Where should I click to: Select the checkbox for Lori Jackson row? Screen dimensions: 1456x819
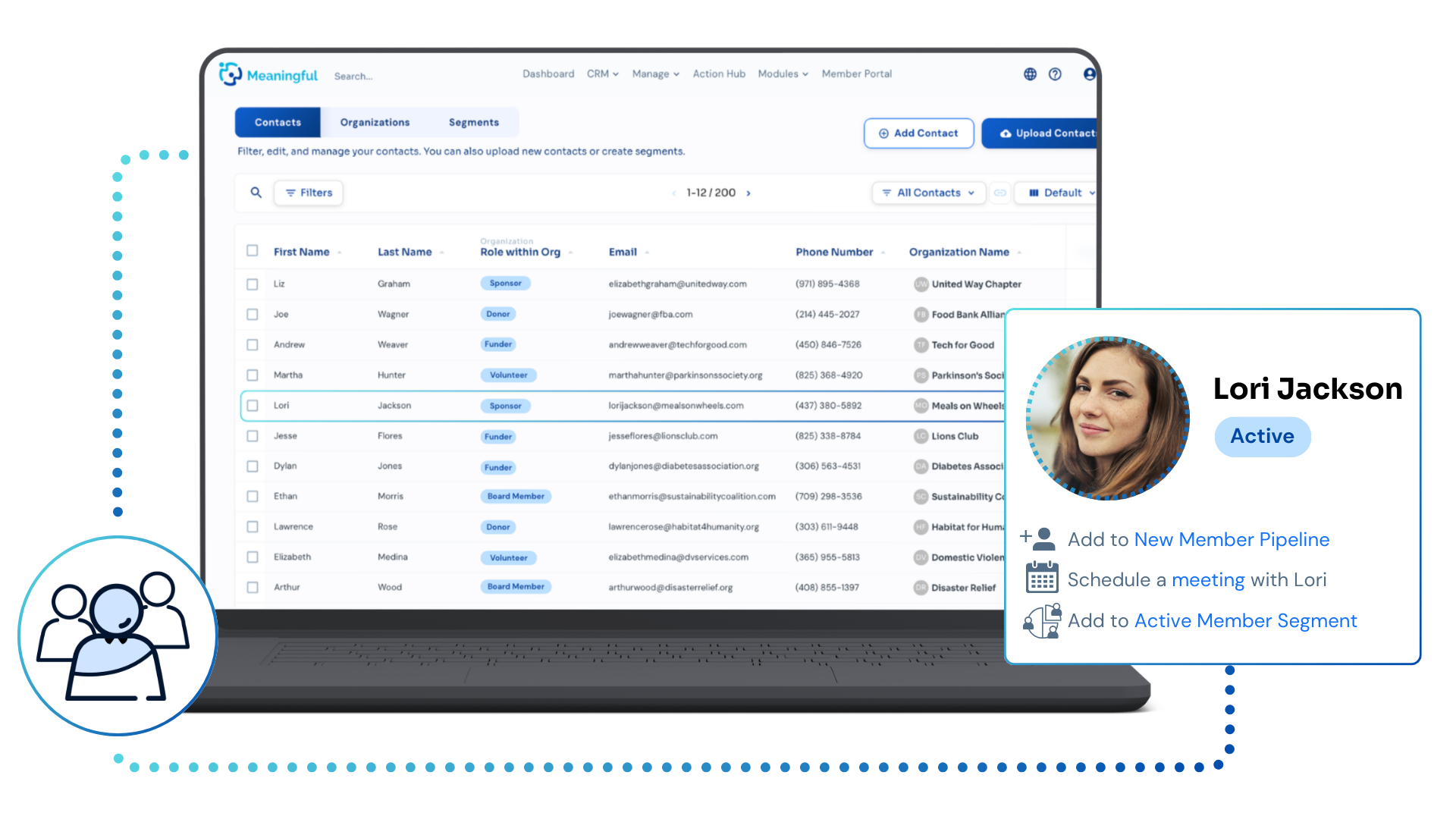click(253, 406)
